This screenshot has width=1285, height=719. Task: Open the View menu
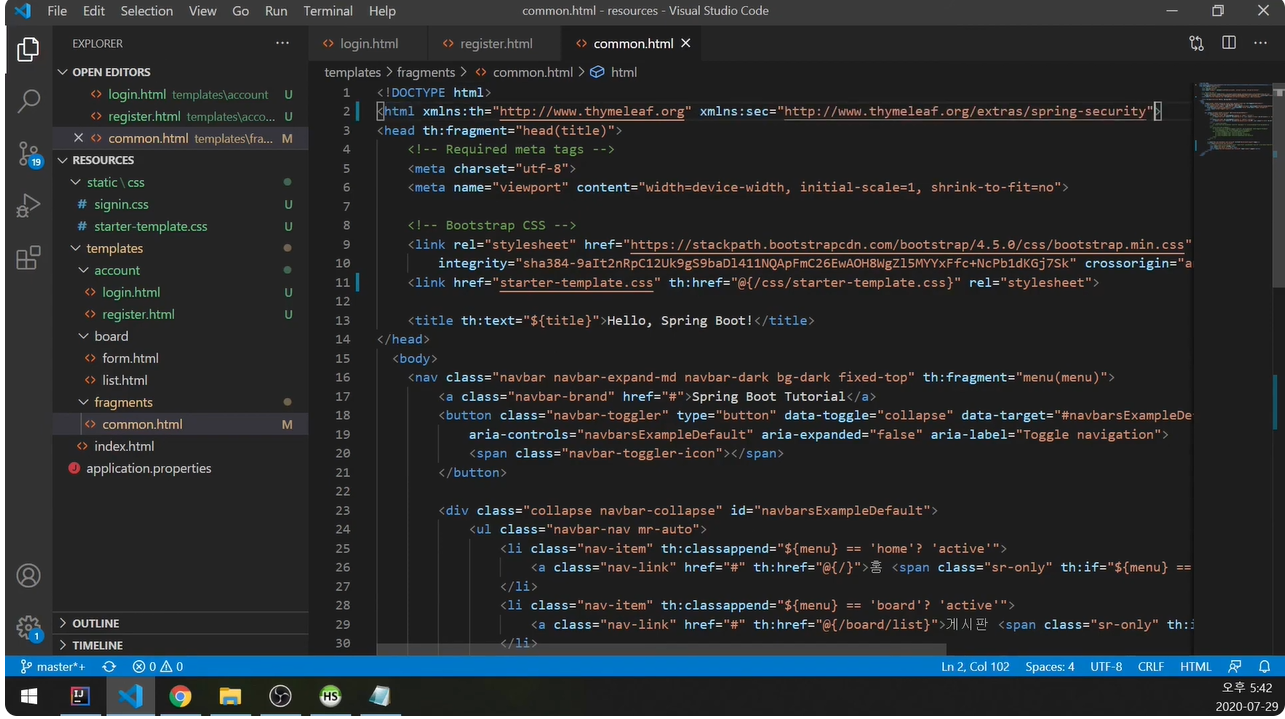click(x=203, y=11)
